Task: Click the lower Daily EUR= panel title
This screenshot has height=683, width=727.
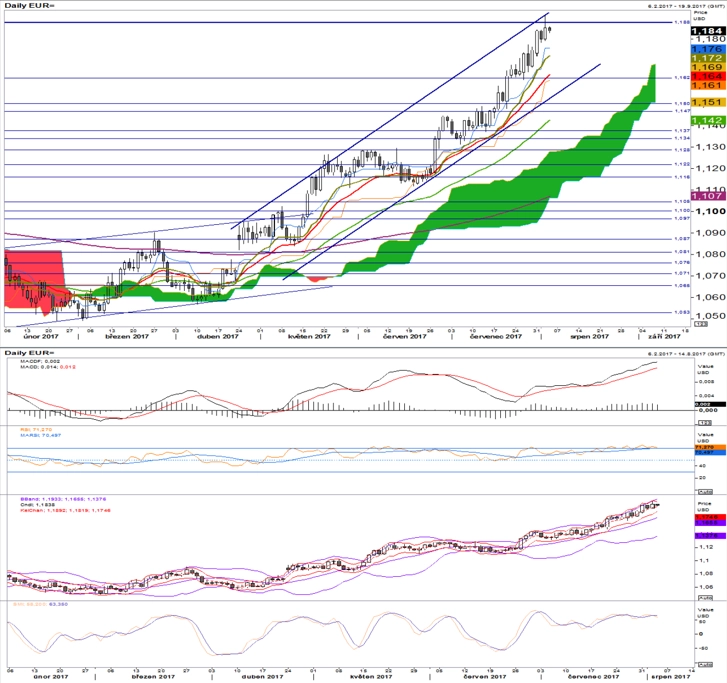Action: tap(29, 353)
